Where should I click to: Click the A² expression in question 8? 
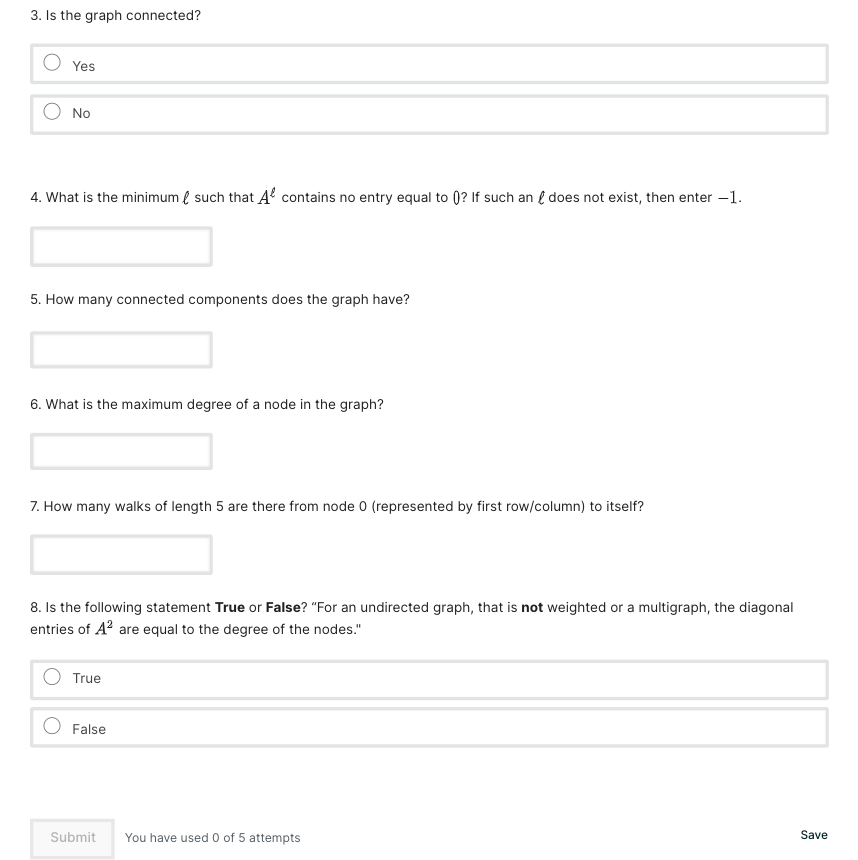click(x=104, y=628)
